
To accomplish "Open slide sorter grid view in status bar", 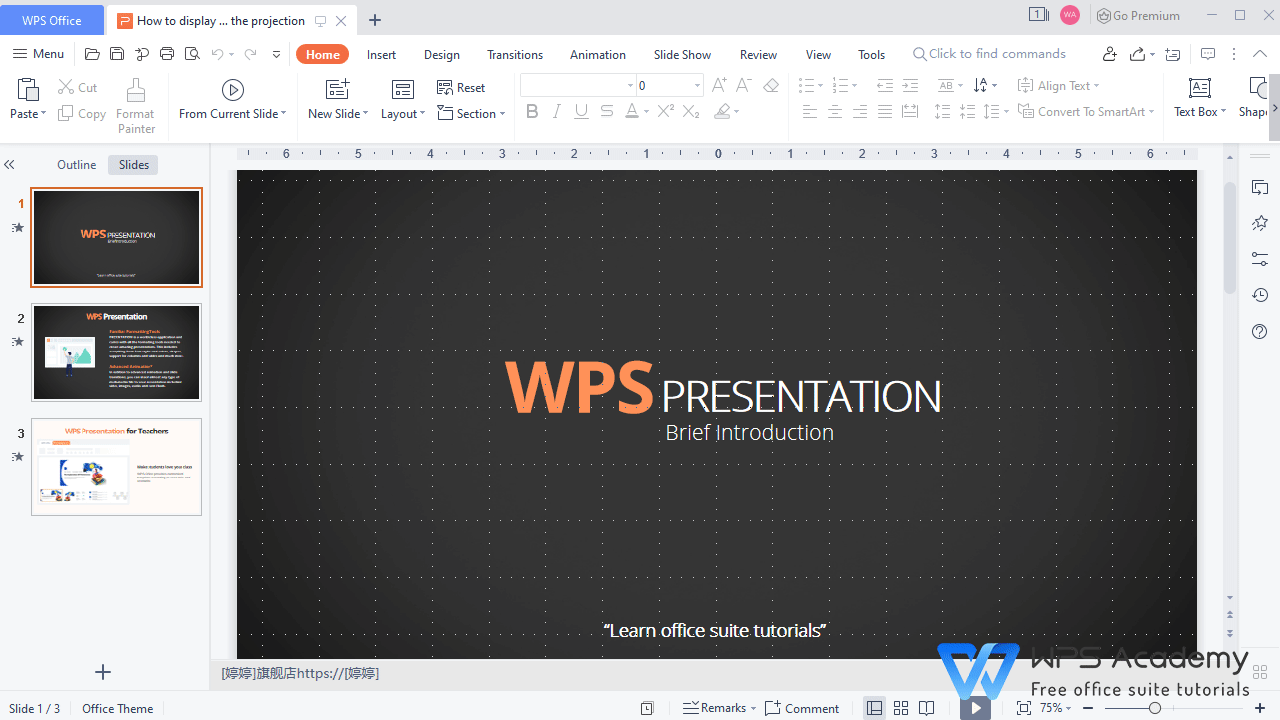I will pos(900,708).
